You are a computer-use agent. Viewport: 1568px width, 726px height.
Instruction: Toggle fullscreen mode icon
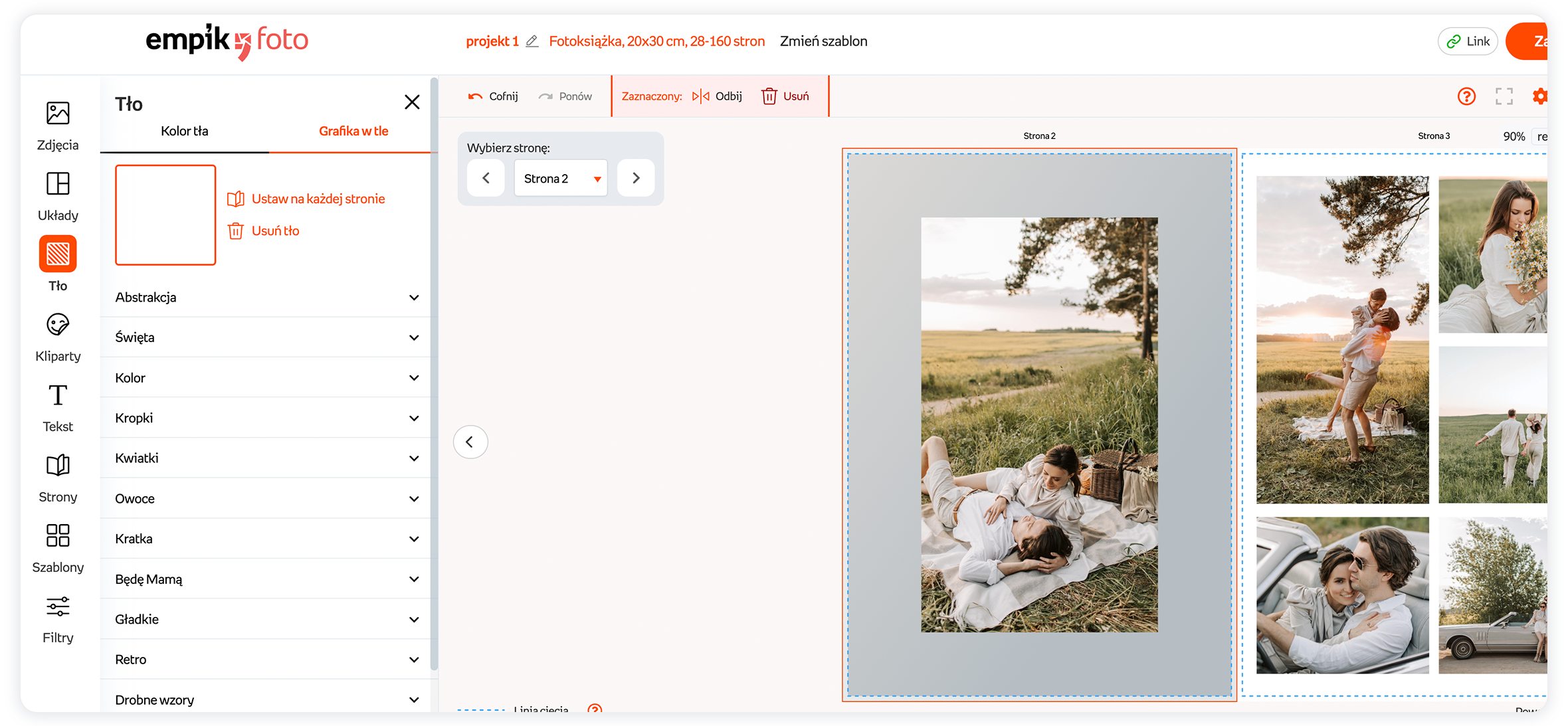[x=1504, y=96]
